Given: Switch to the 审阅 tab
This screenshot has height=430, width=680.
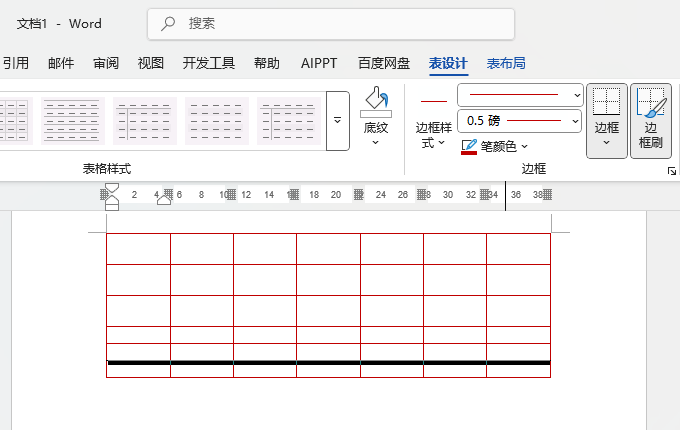Looking at the screenshot, I should pyautogui.click(x=106, y=63).
